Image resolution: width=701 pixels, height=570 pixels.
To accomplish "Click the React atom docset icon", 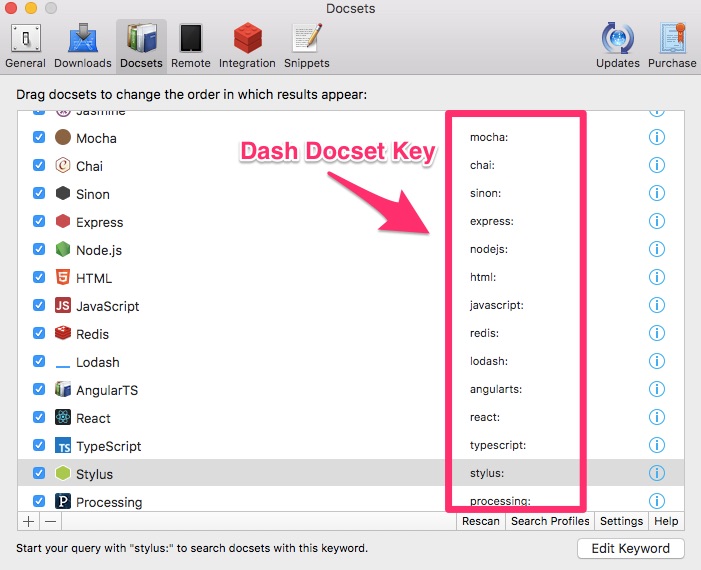I will pyautogui.click(x=63, y=417).
